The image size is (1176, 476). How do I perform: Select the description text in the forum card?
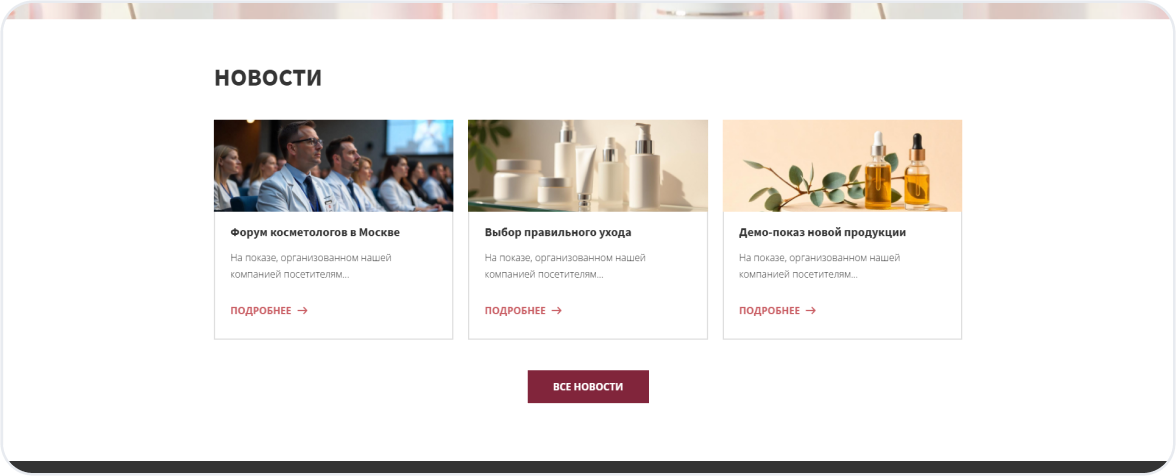(311, 266)
